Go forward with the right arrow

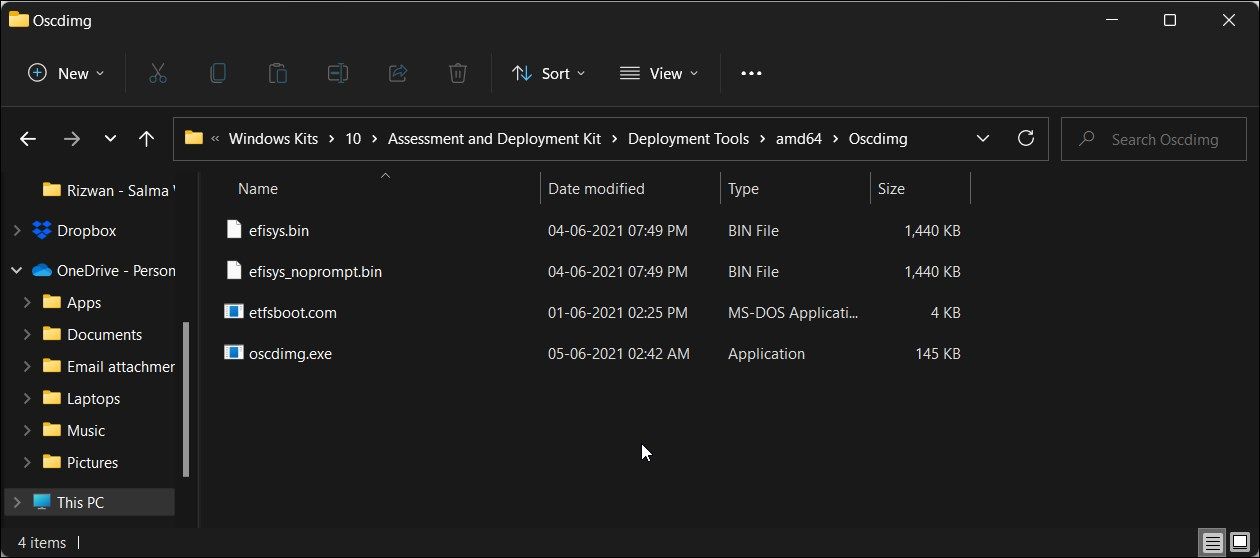71,139
